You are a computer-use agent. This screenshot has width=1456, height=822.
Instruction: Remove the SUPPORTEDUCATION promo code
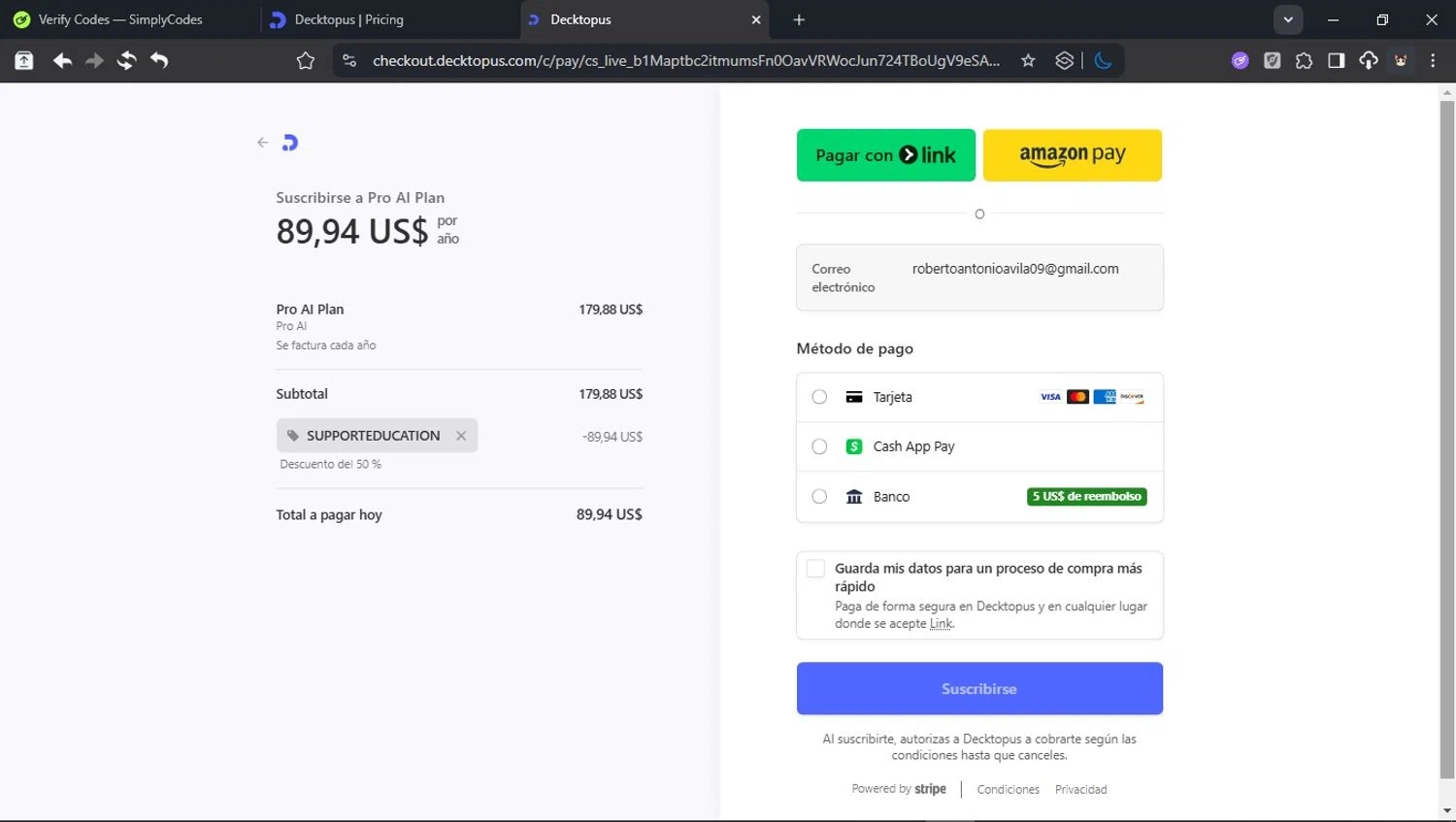coord(461,436)
